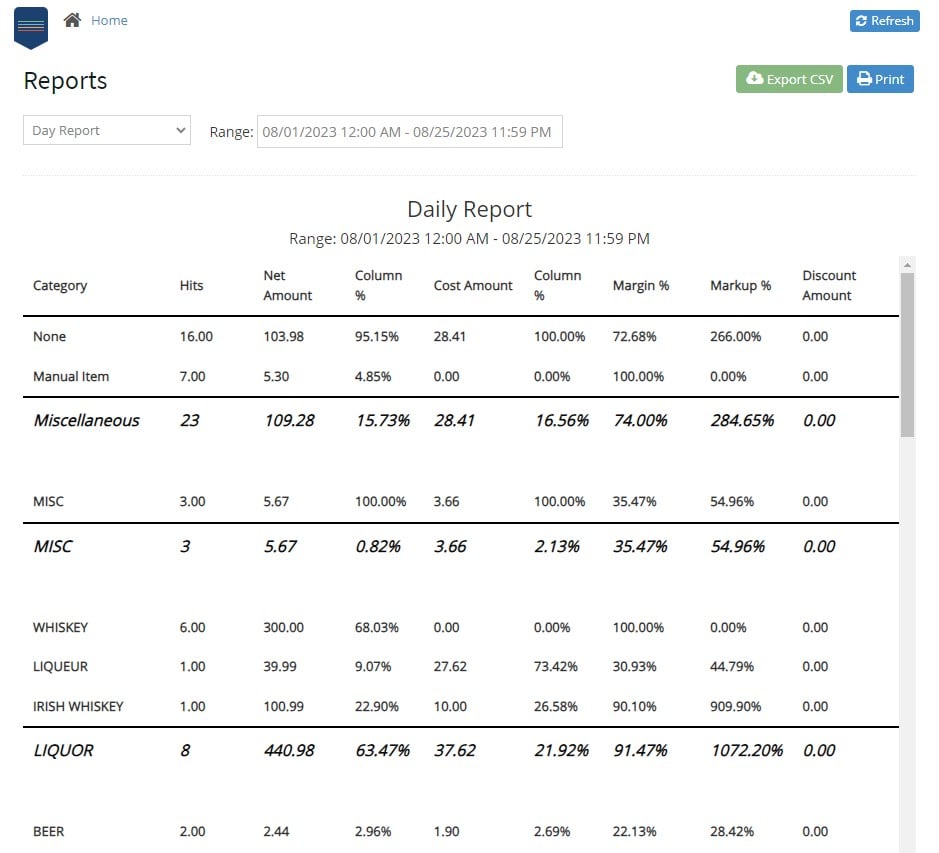Click inside the Range date input field

pyautogui.click(x=410, y=131)
